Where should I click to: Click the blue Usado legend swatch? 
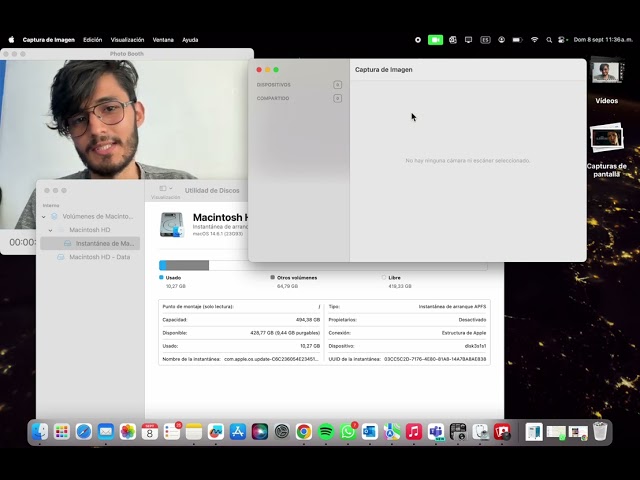161,278
